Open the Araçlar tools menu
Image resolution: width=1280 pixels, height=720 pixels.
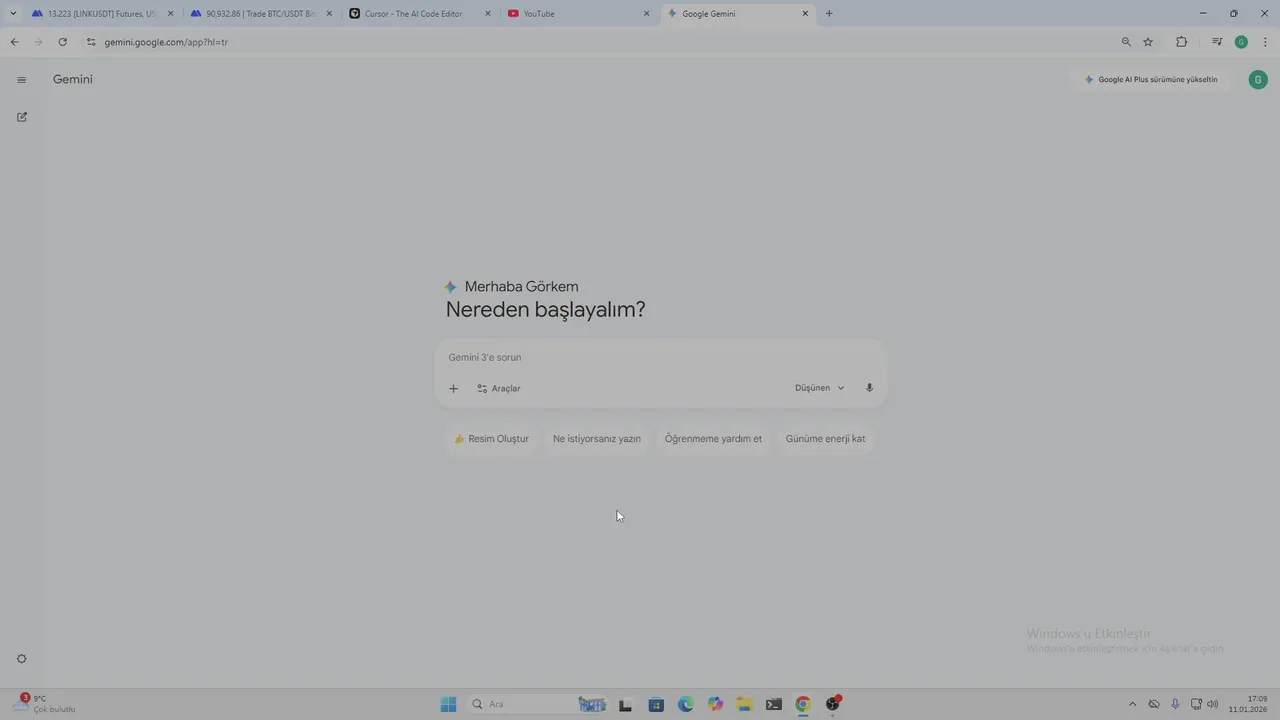click(x=498, y=388)
